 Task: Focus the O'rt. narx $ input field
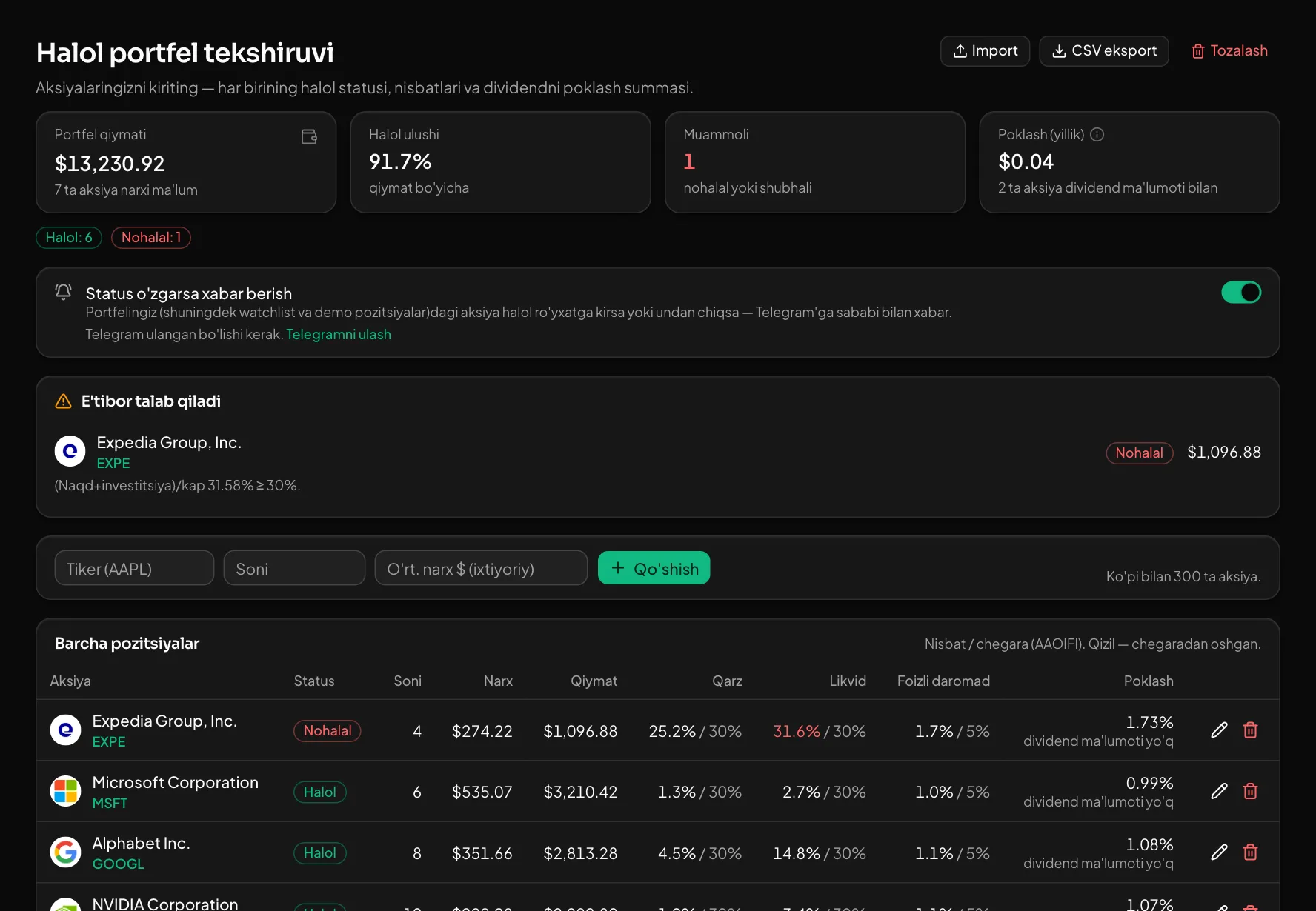481,568
